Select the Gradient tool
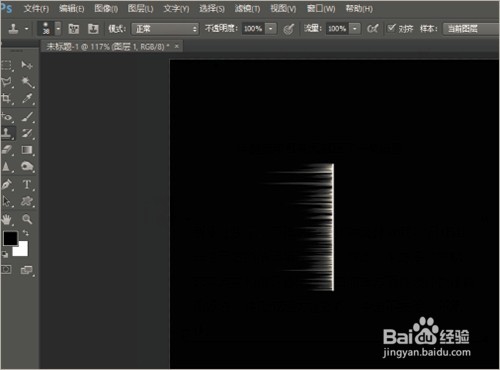Viewport: 500px width, 370px height. click(x=27, y=150)
